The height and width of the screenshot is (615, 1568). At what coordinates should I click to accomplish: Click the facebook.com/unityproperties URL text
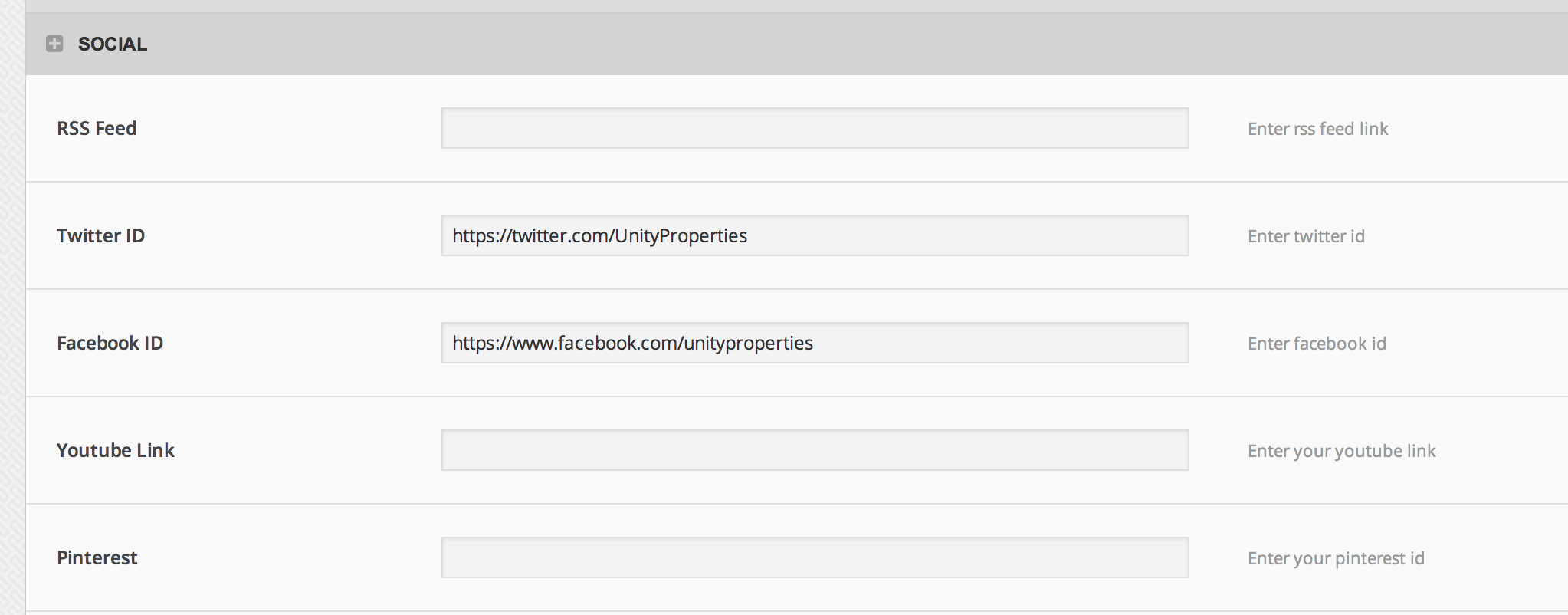coord(632,343)
